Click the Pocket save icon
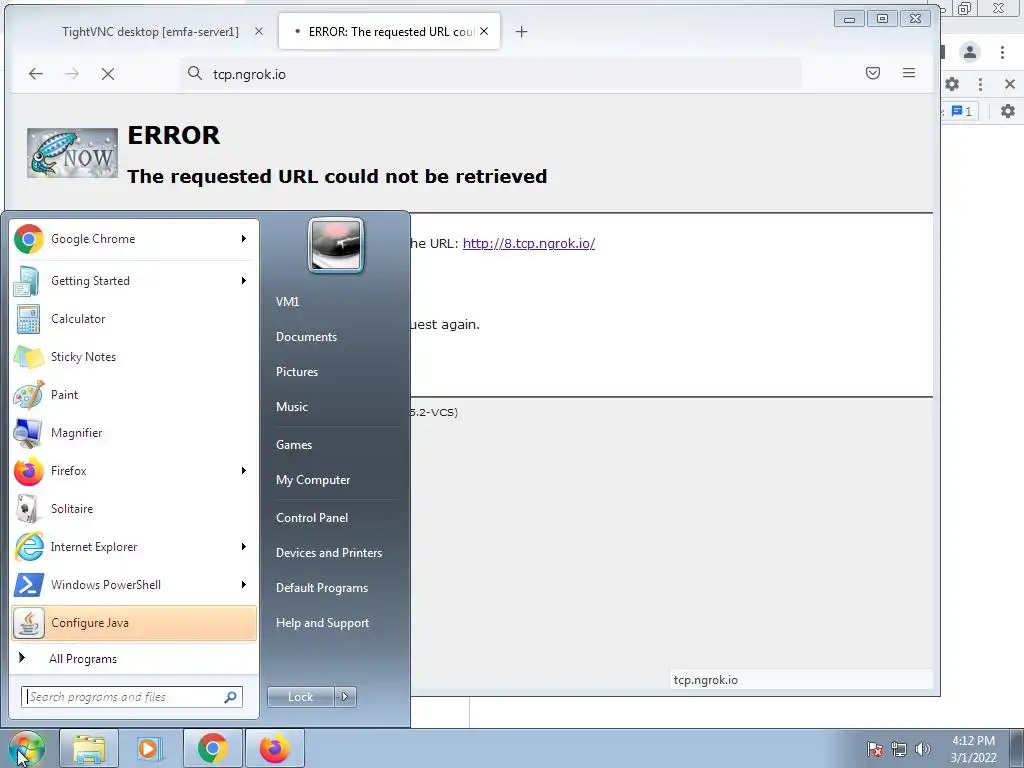The width and height of the screenshot is (1024, 768). [x=872, y=73]
